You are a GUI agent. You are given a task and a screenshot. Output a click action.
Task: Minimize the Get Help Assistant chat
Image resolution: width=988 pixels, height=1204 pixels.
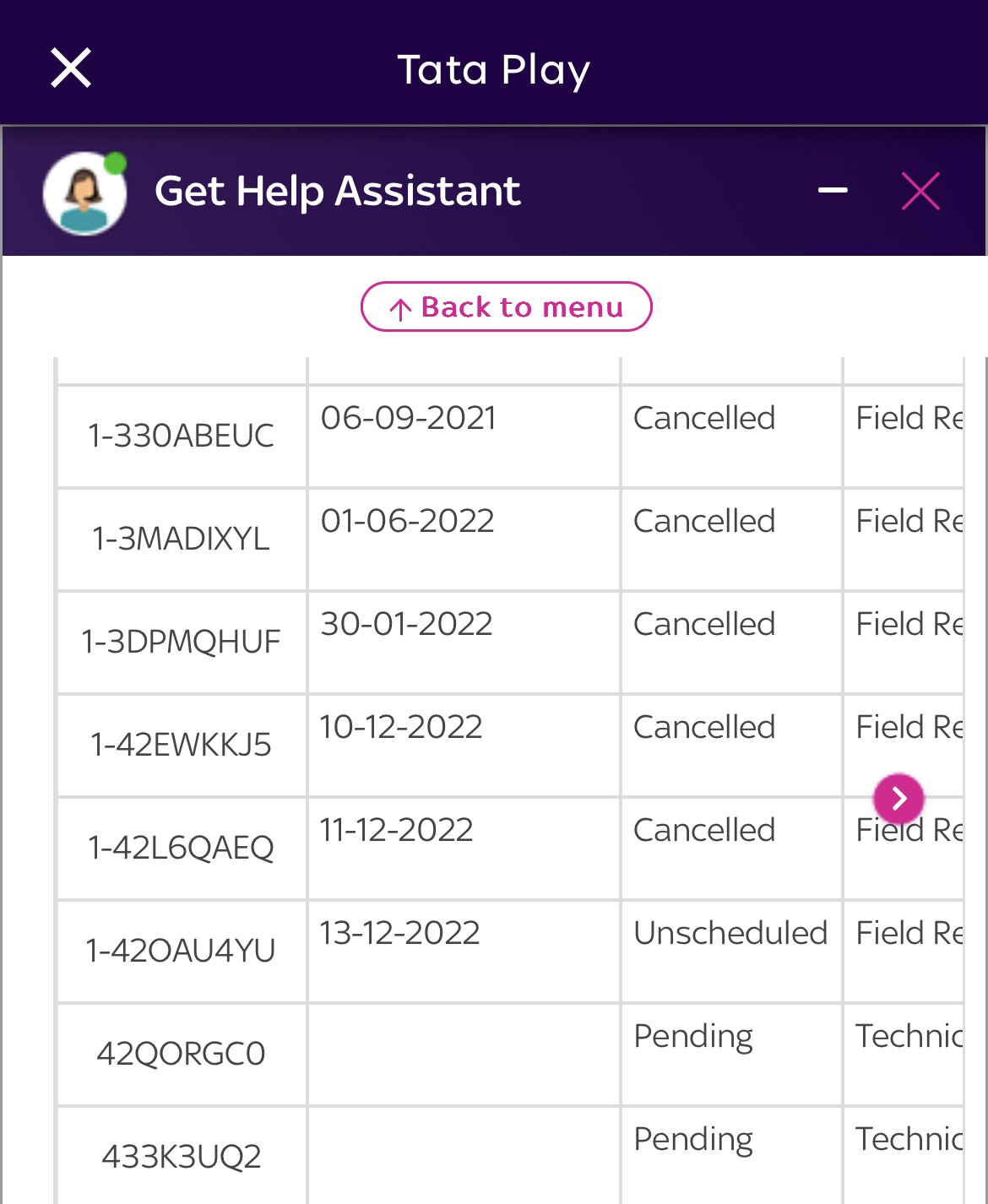pos(833,191)
